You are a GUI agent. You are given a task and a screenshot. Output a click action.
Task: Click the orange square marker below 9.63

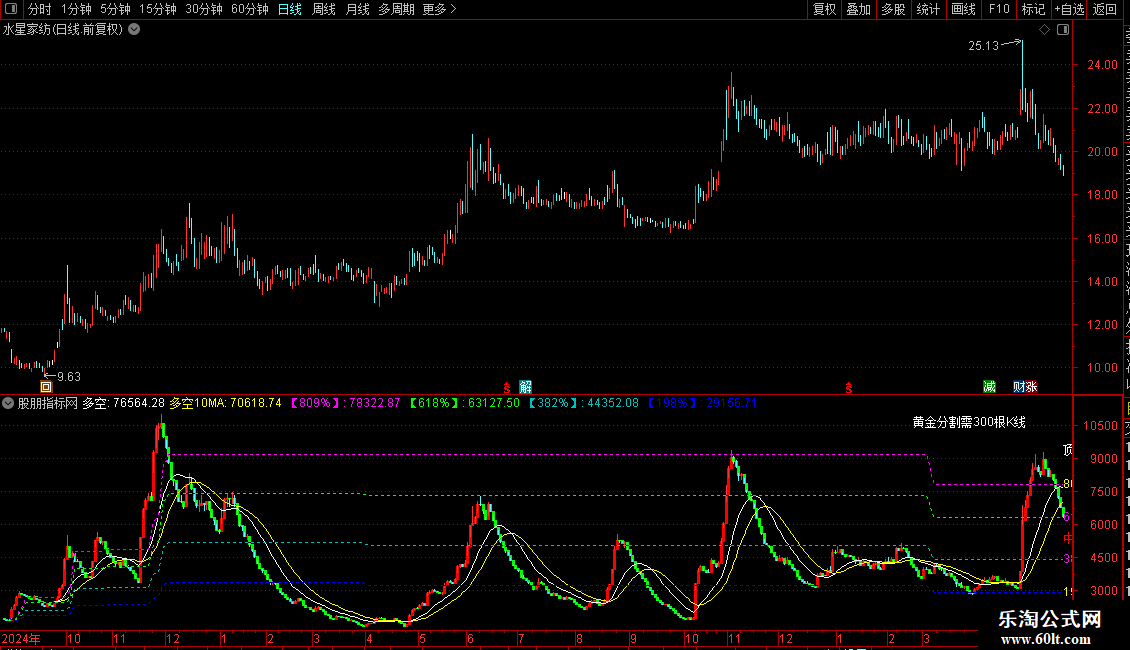[46, 387]
